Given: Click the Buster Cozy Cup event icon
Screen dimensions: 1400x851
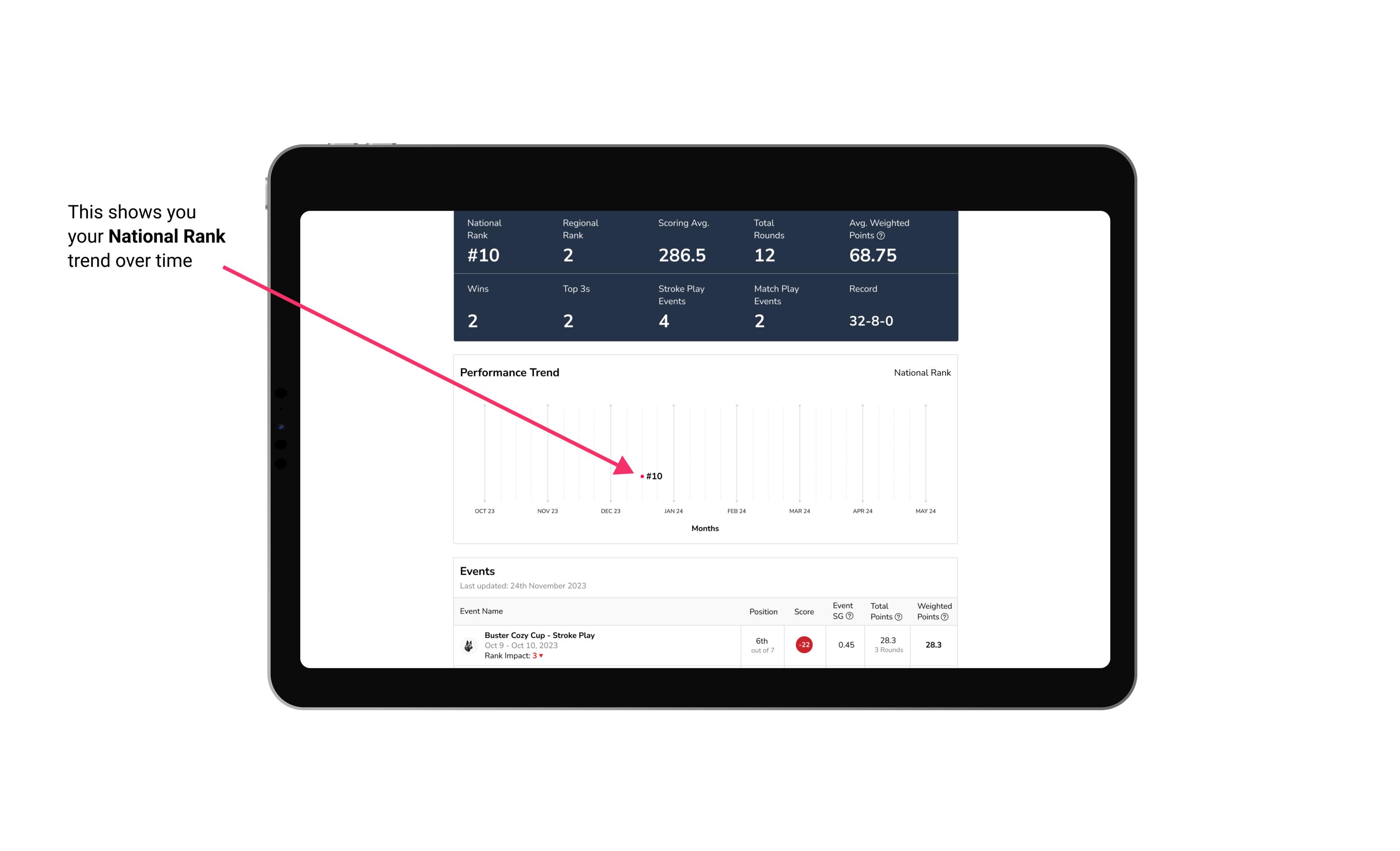Looking at the screenshot, I should [x=469, y=644].
